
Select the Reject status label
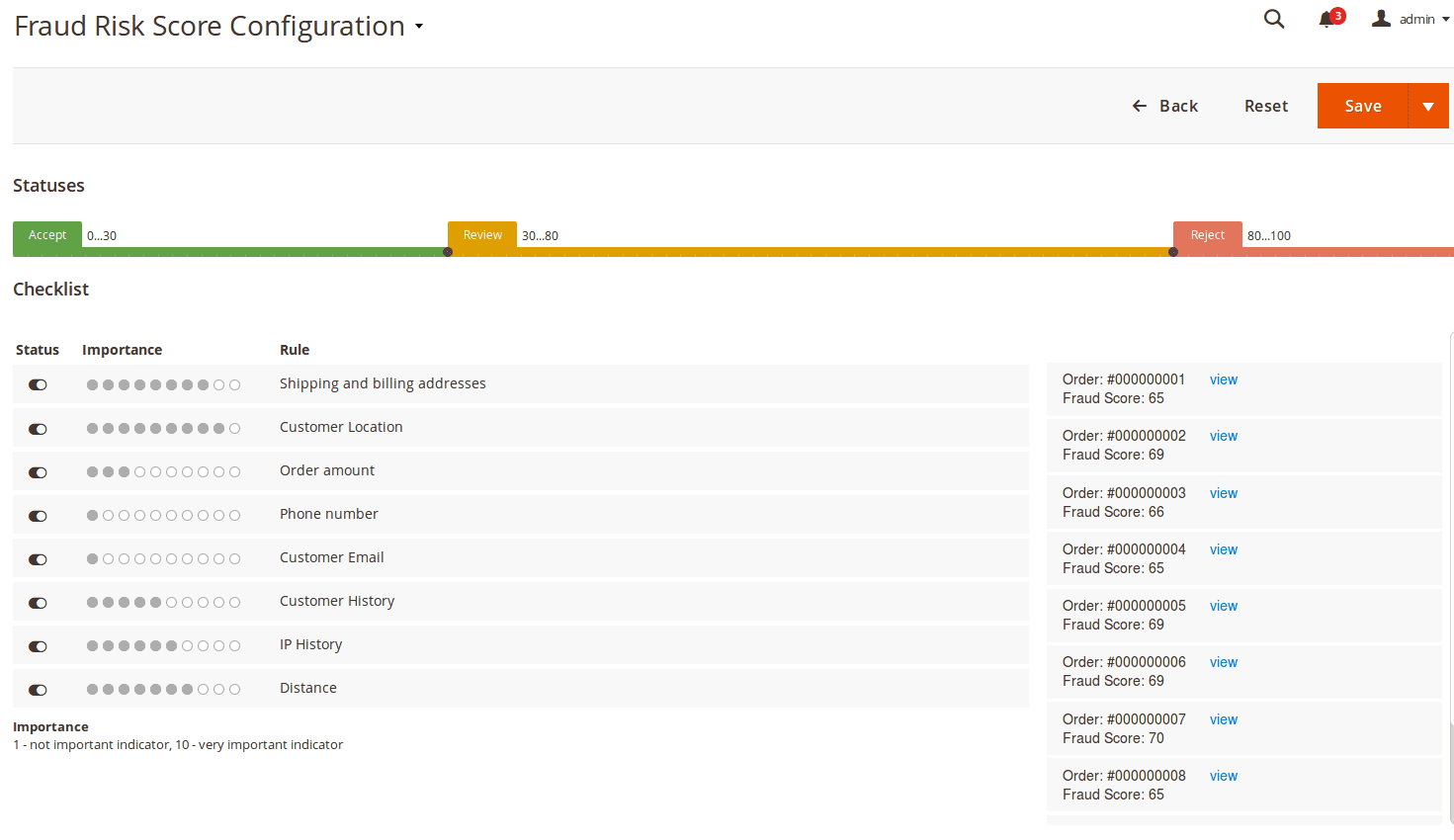[x=1207, y=235]
